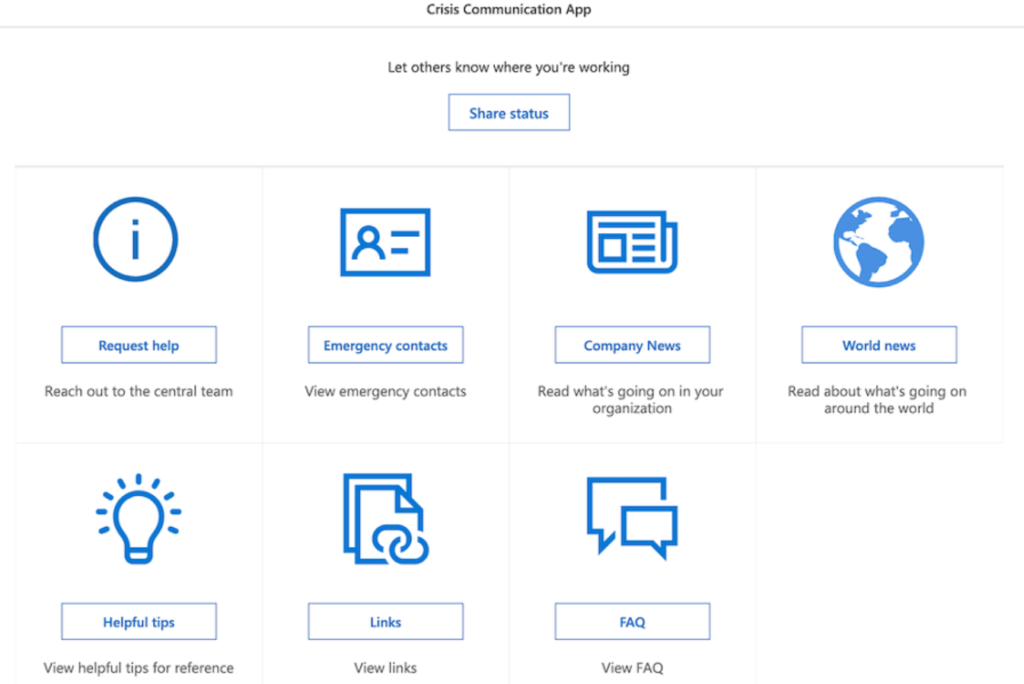
Task: Click the Share status button
Action: tap(509, 112)
